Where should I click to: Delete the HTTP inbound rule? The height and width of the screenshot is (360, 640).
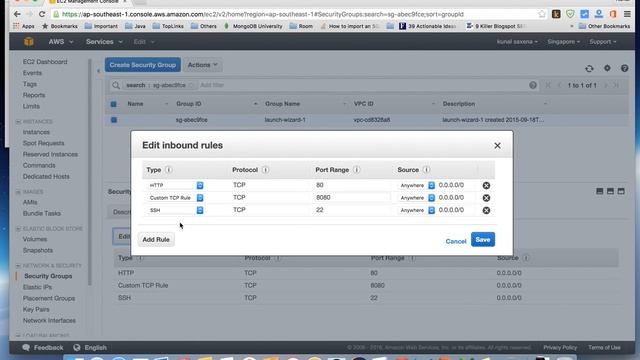pyautogui.click(x=486, y=185)
